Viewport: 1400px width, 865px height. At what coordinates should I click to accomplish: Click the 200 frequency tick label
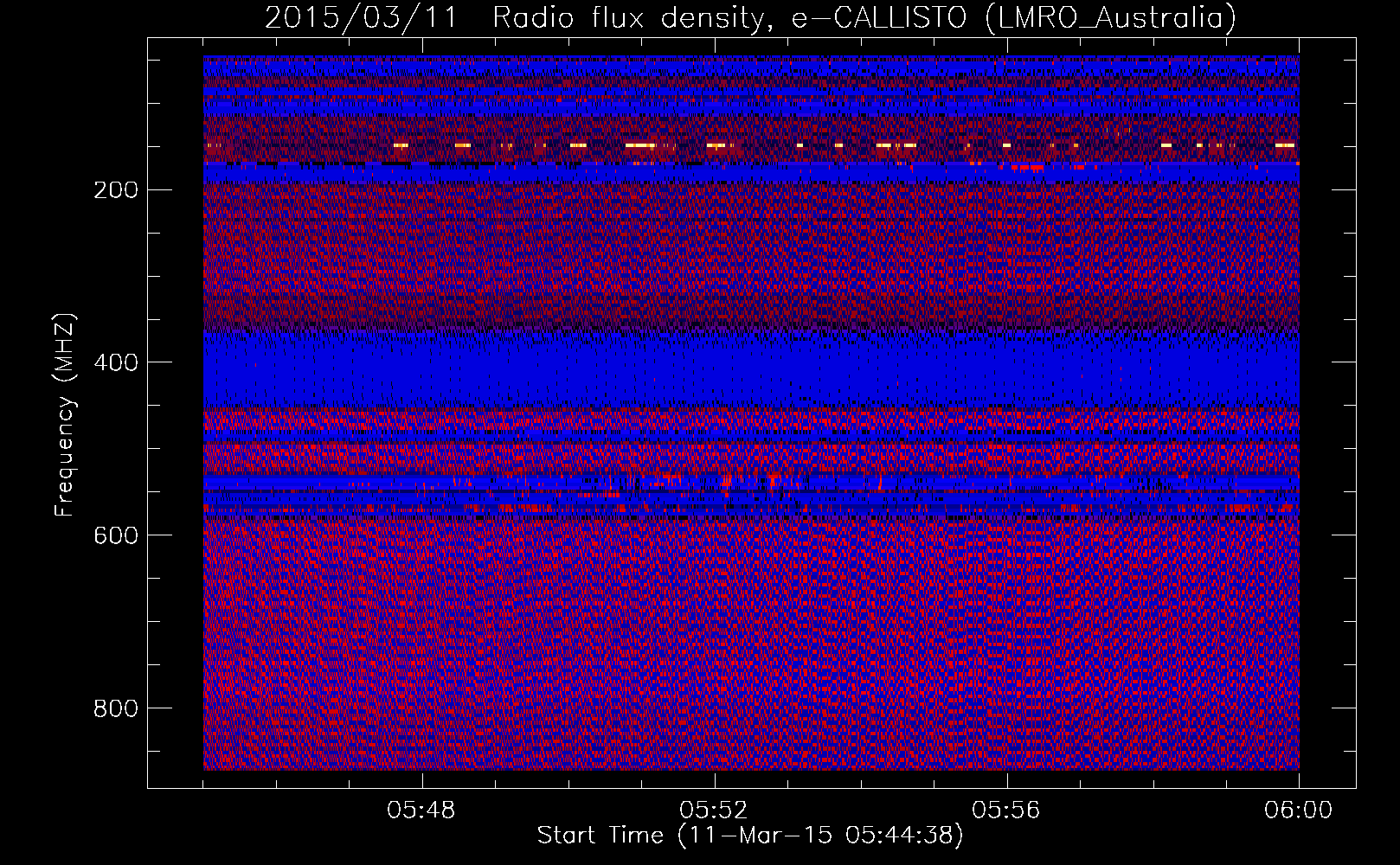pos(115,189)
